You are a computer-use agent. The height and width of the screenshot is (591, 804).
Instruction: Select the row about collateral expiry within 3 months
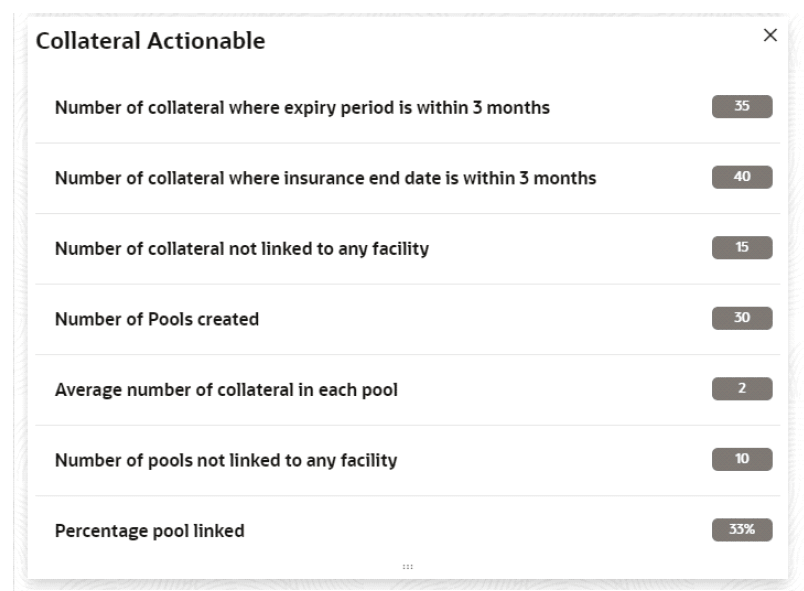[x=300, y=106]
